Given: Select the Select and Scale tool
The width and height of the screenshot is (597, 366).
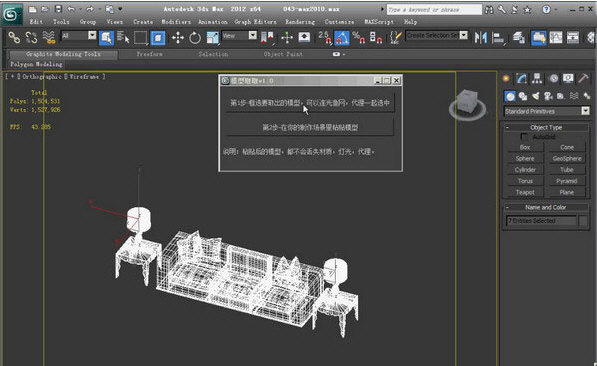Looking at the screenshot, I should (212, 37).
